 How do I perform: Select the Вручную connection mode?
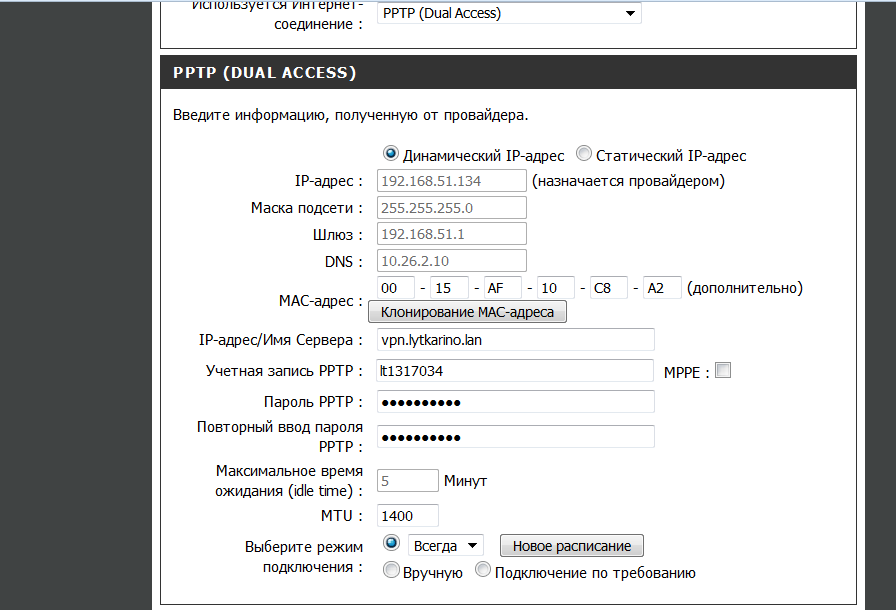391,571
